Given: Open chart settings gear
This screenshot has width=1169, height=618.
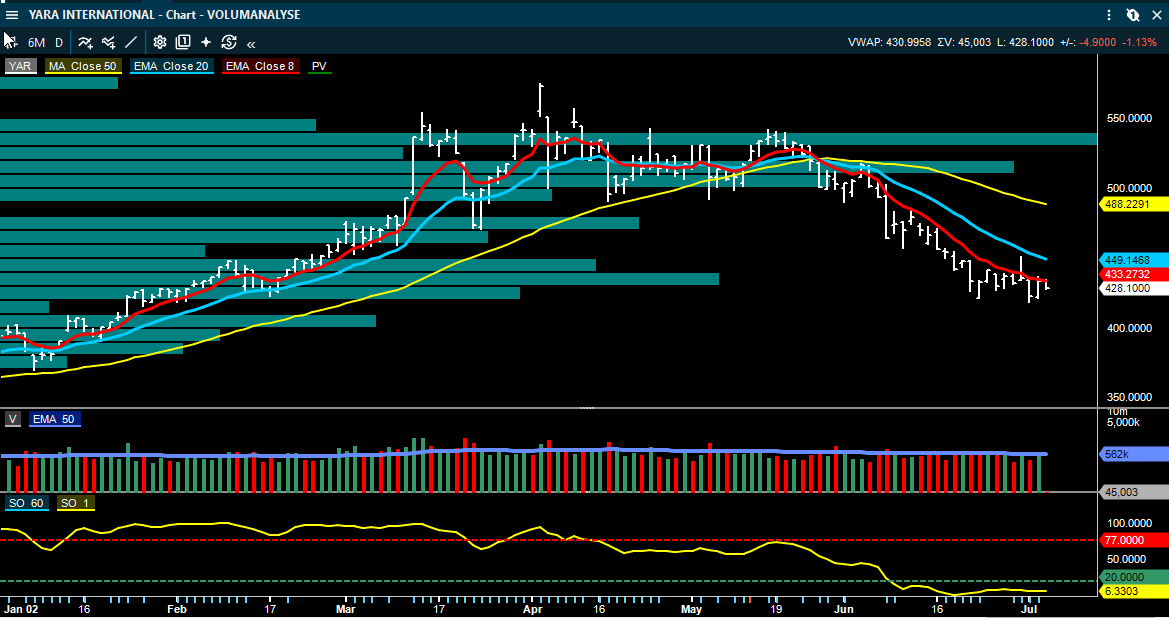Looking at the screenshot, I should 160,42.
